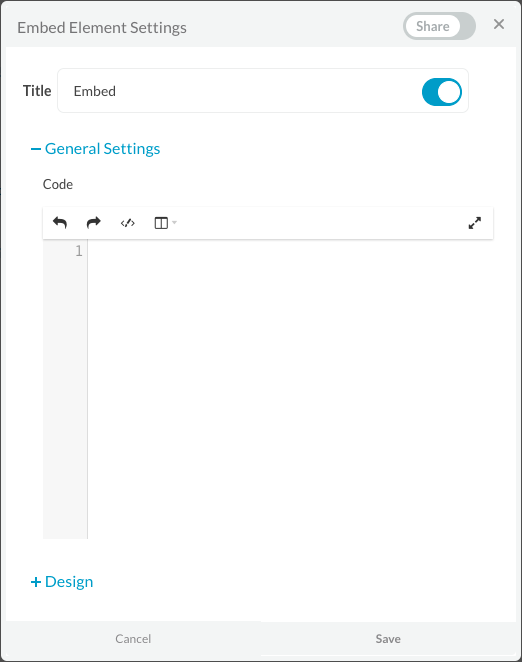This screenshot has width=522, height=662.
Task: Click the redo arrow in code toolbar
Action: [93, 222]
